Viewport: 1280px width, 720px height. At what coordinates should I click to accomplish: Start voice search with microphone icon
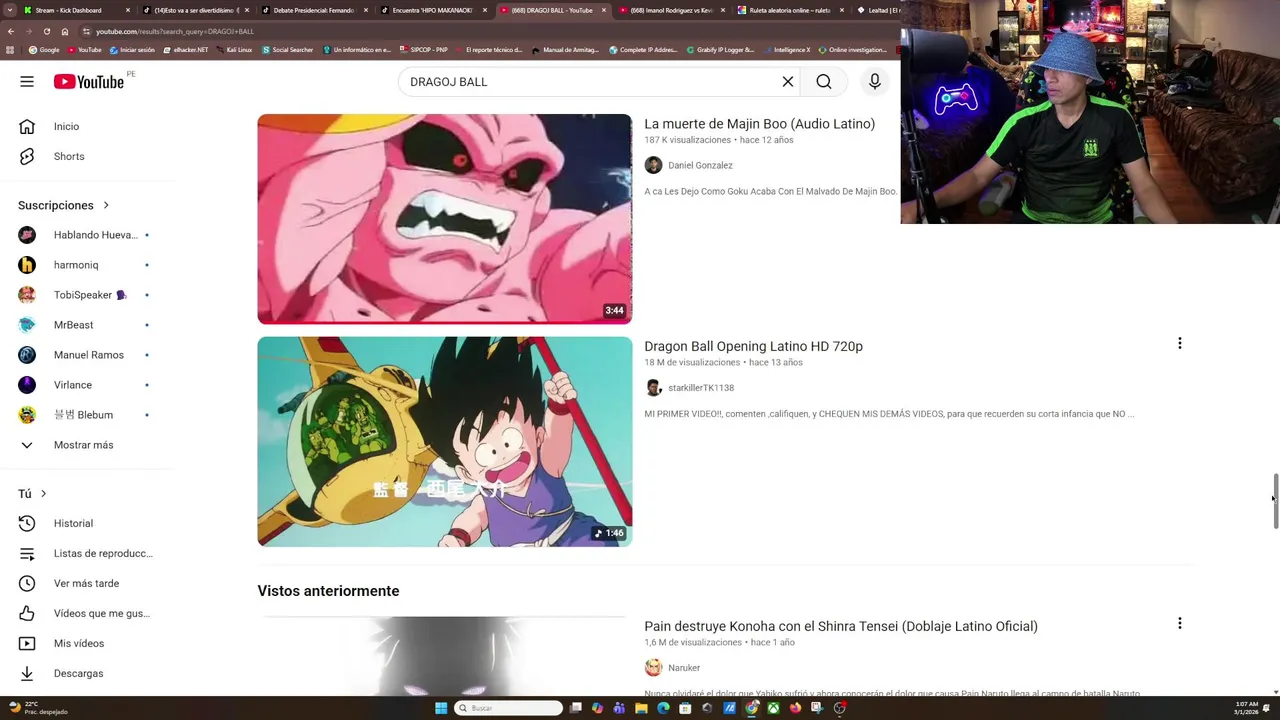click(875, 82)
